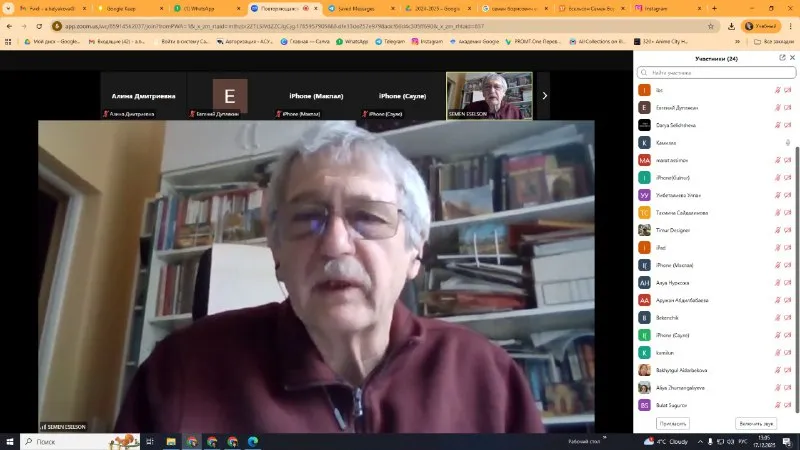Click the Включить звук unmute button
The image size is (800, 450).
point(754,424)
